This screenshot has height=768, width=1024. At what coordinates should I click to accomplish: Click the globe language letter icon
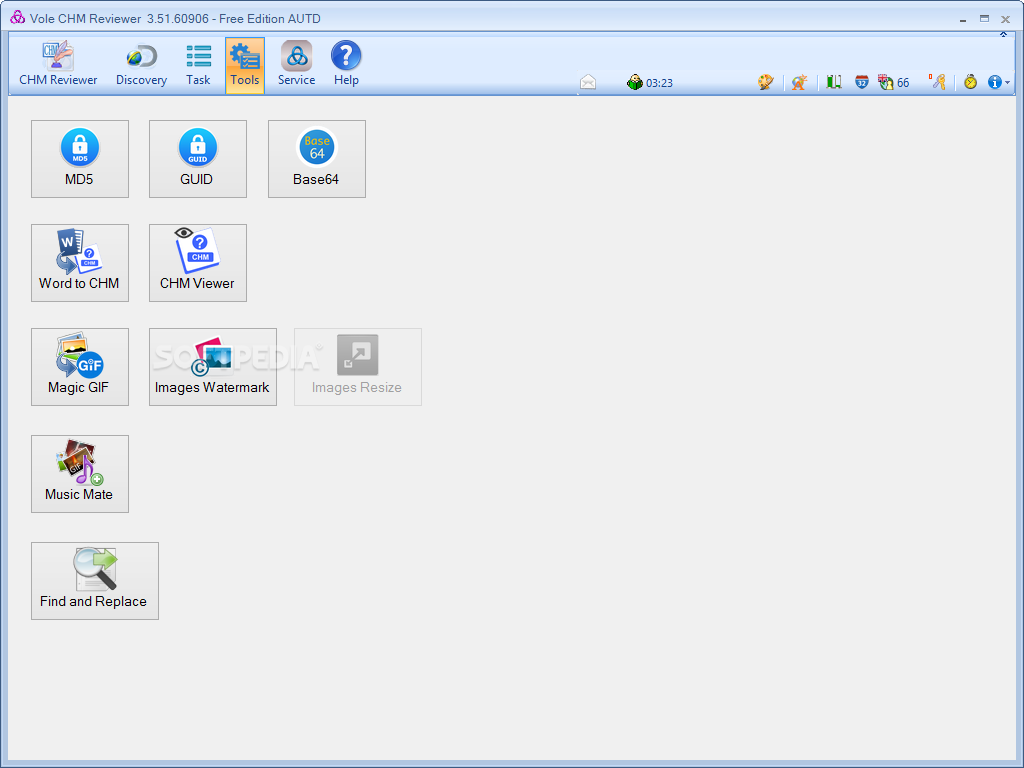[799, 82]
